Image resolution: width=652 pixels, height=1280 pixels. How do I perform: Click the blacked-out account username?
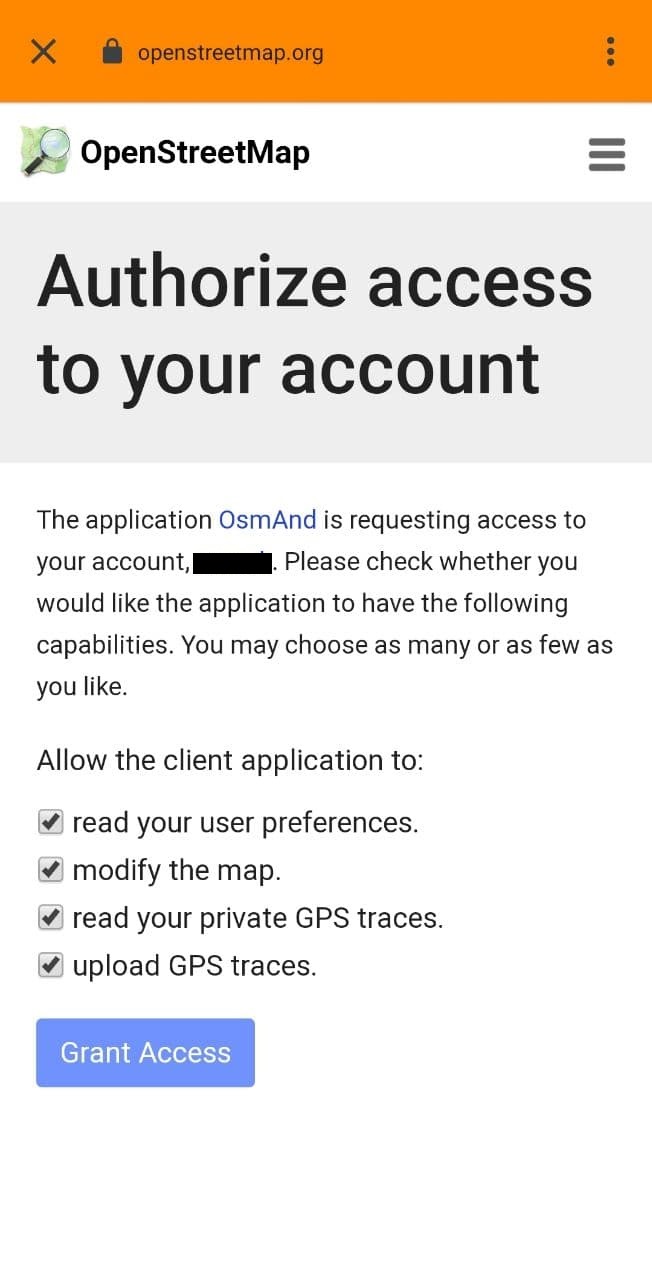(232, 562)
